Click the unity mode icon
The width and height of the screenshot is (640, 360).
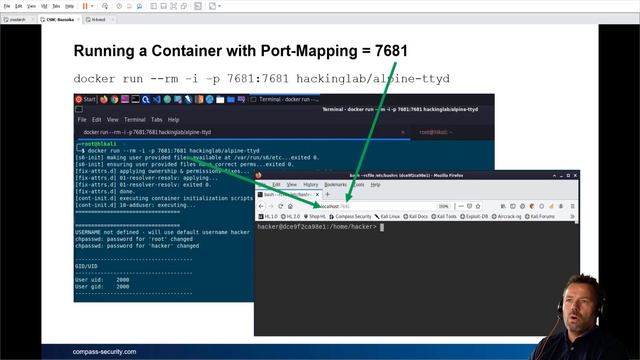click(x=184, y=6)
